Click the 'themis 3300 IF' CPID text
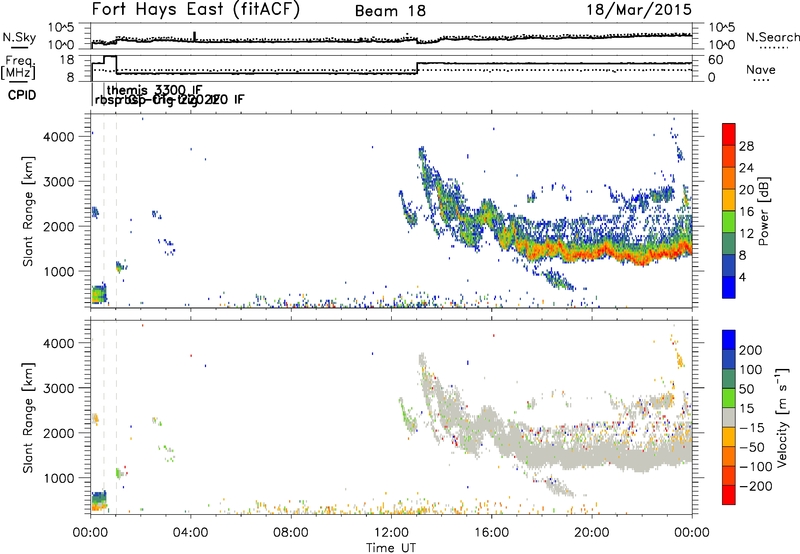Screen dimensions: 800x554 (155, 91)
